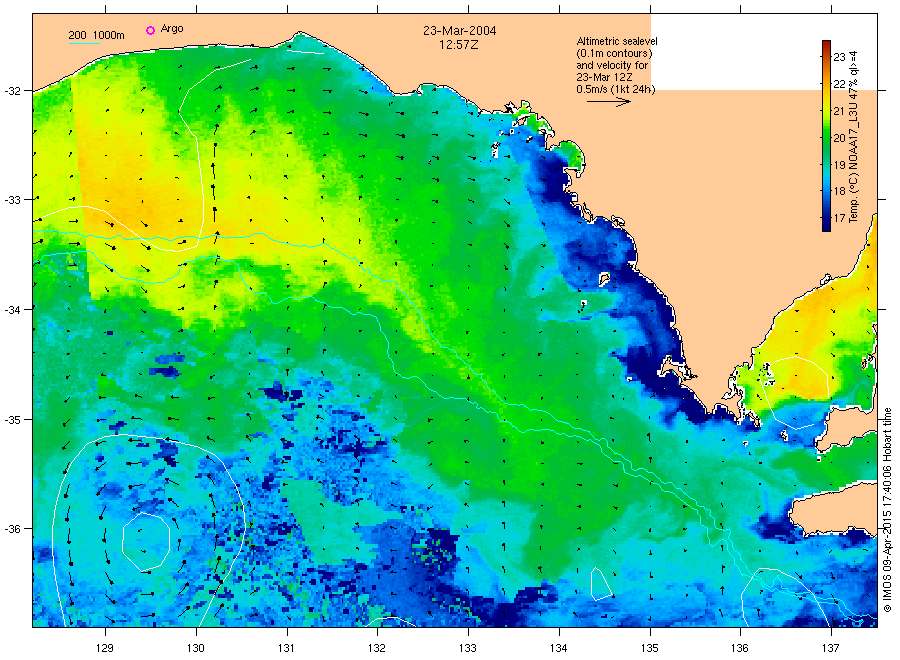The width and height of the screenshot is (900, 660).
Task: Click the 21 value on color bar
Action: click(839, 111)
